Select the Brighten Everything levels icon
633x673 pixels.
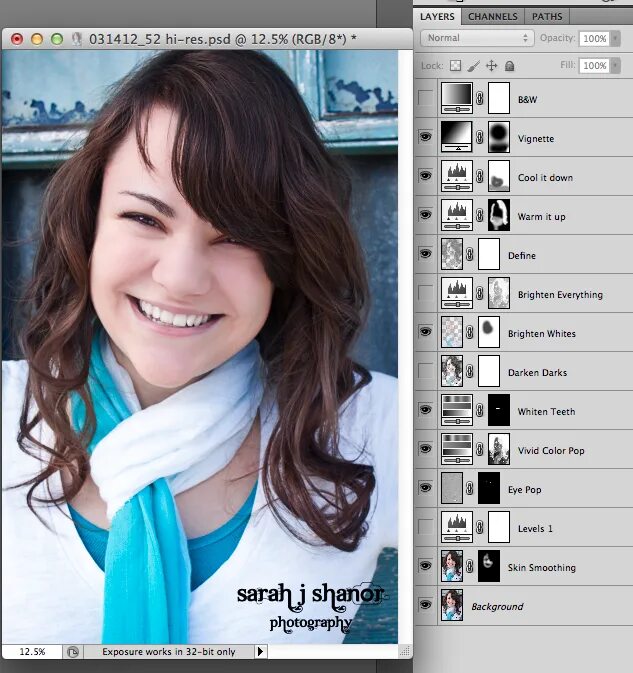coord(457,293)
